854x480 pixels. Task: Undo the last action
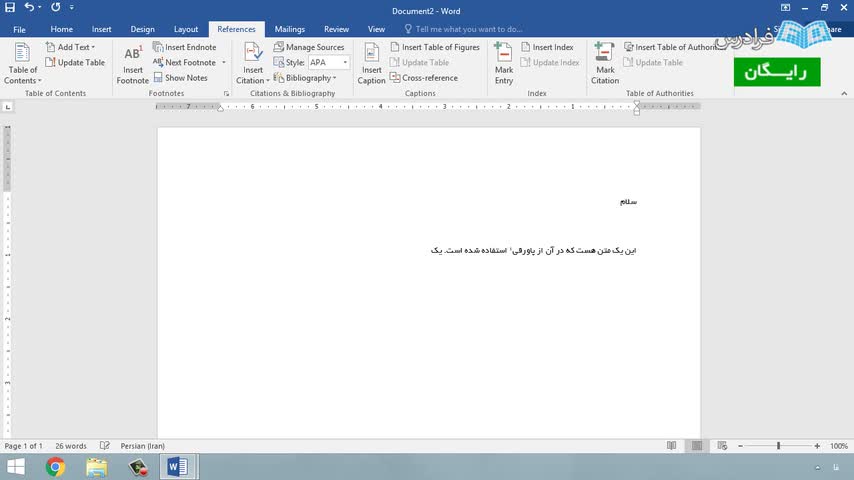coord(29,8)
